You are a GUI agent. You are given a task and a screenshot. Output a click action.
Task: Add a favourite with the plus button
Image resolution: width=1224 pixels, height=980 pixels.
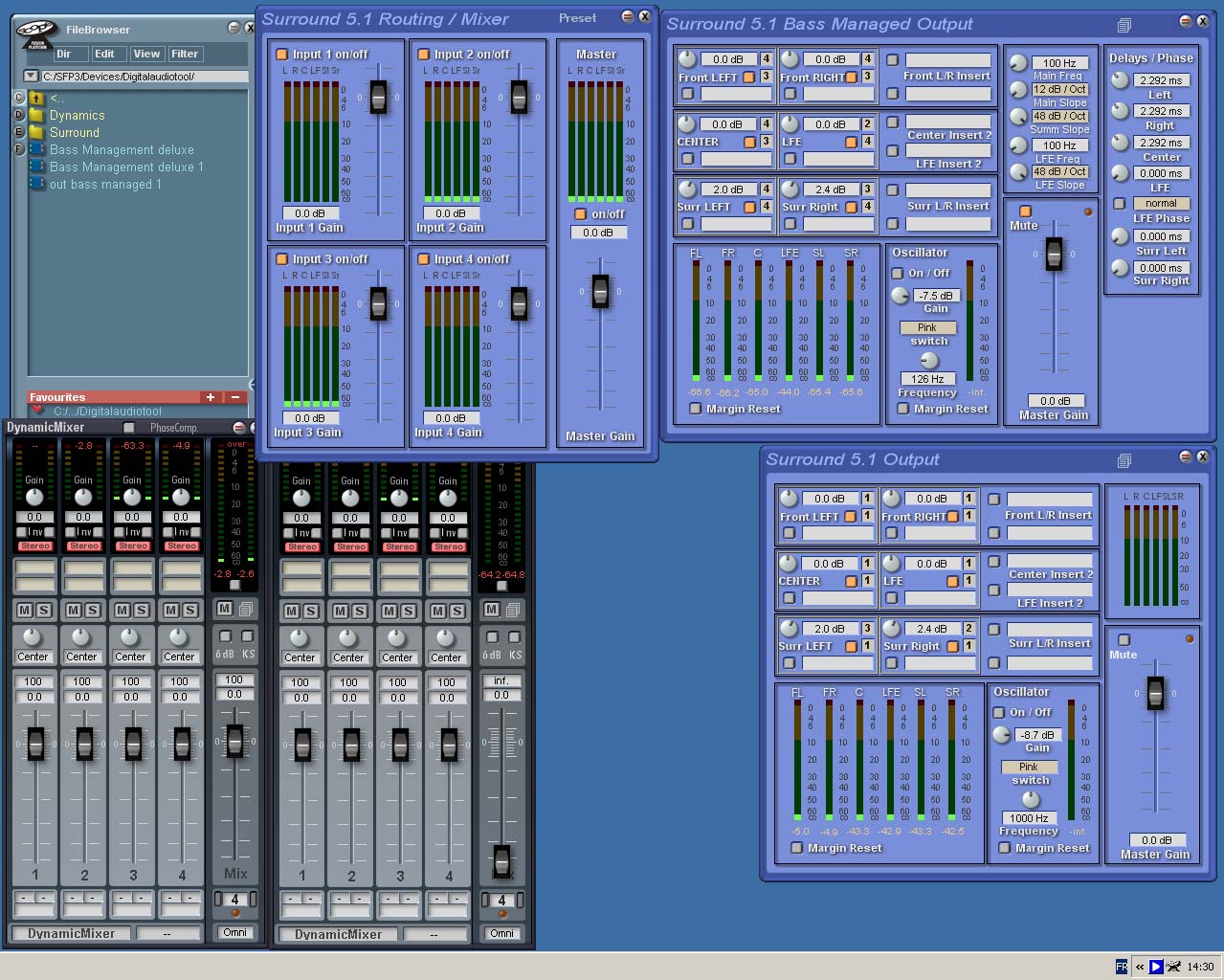pyautogui.click(x=211, y=397)
